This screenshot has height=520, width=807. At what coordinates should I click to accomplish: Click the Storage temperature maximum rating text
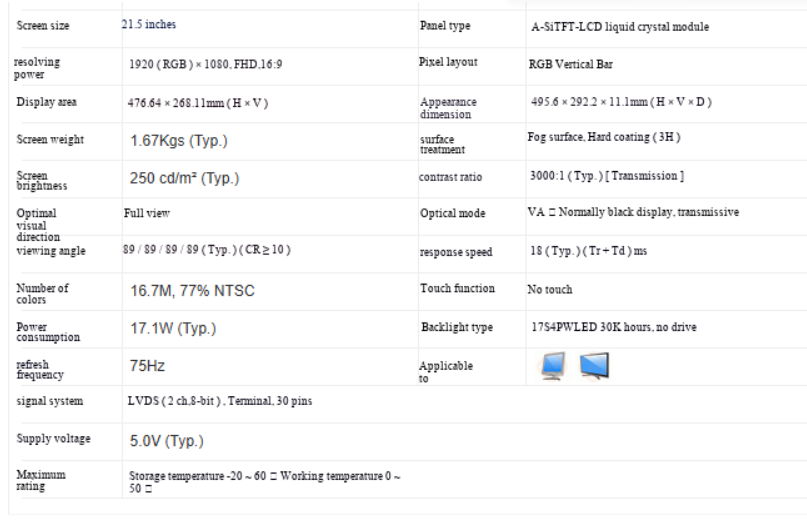pos(265,482)
